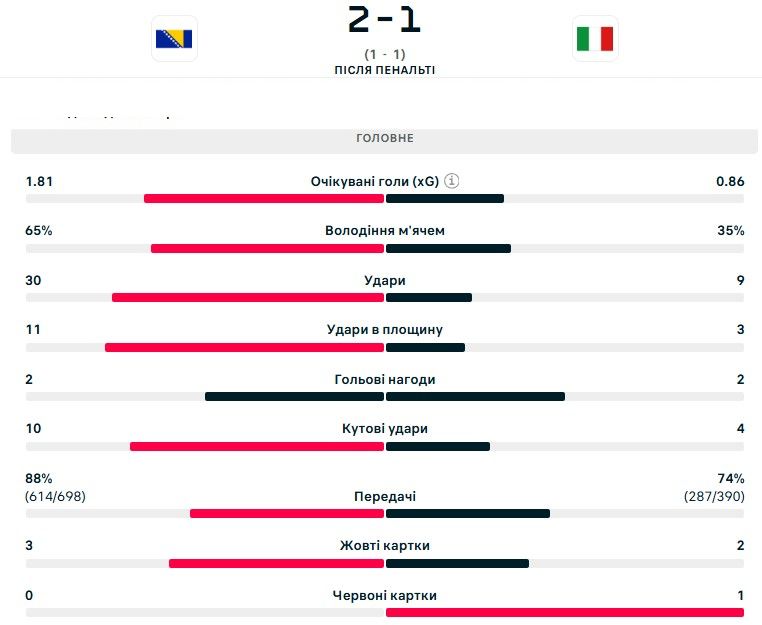Image resolution: width=762 pixels, height=625 pixels.
Task: Open the xG info tooltip icon
Action: [452, 181]
